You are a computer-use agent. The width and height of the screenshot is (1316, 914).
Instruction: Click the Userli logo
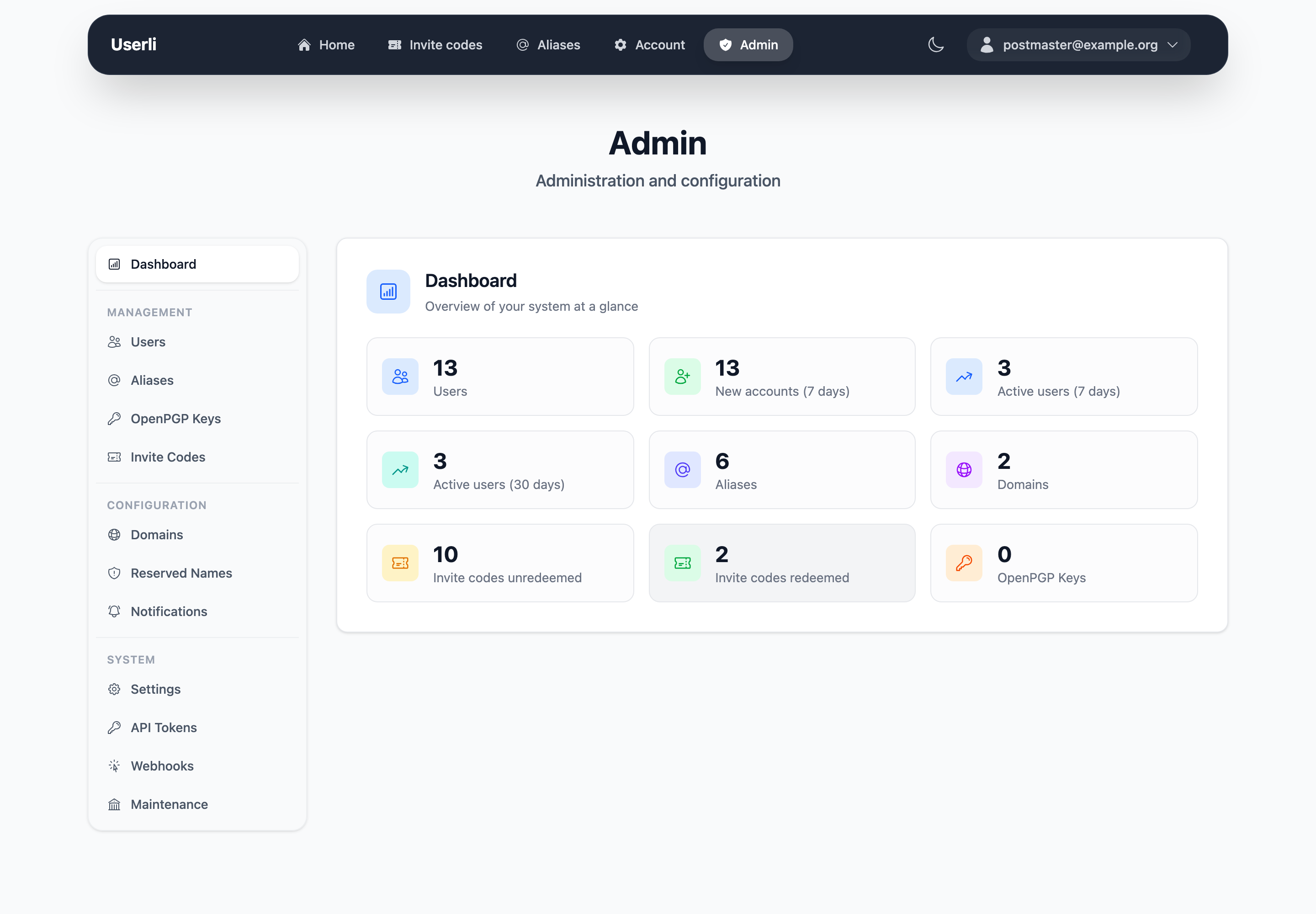click(x=133, y=45)
